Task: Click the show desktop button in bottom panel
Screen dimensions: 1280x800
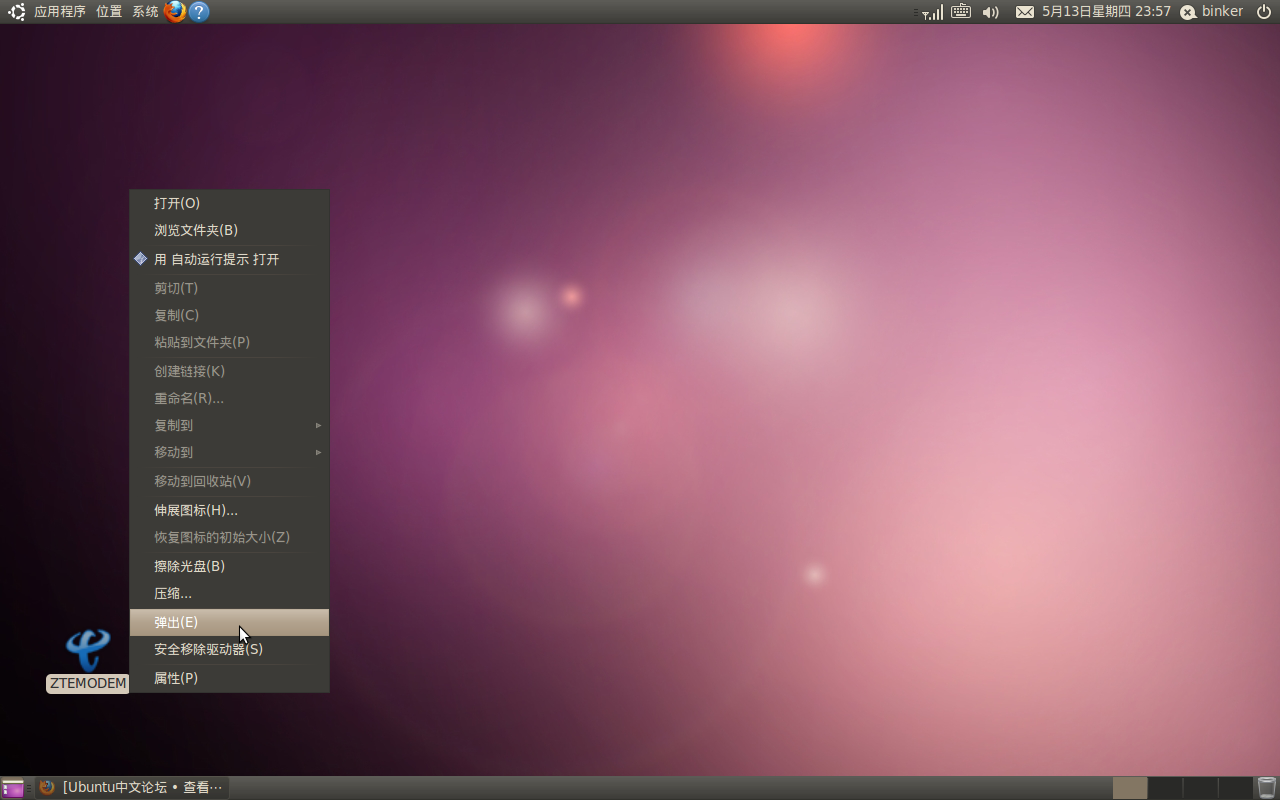Action: coord(13,788)
